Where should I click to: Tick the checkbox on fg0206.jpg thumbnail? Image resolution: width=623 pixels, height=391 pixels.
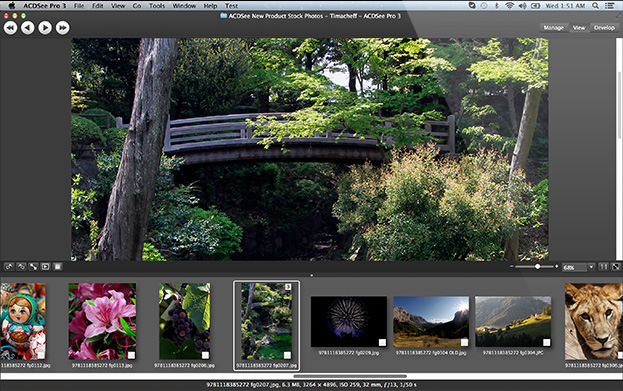[205, 355]
